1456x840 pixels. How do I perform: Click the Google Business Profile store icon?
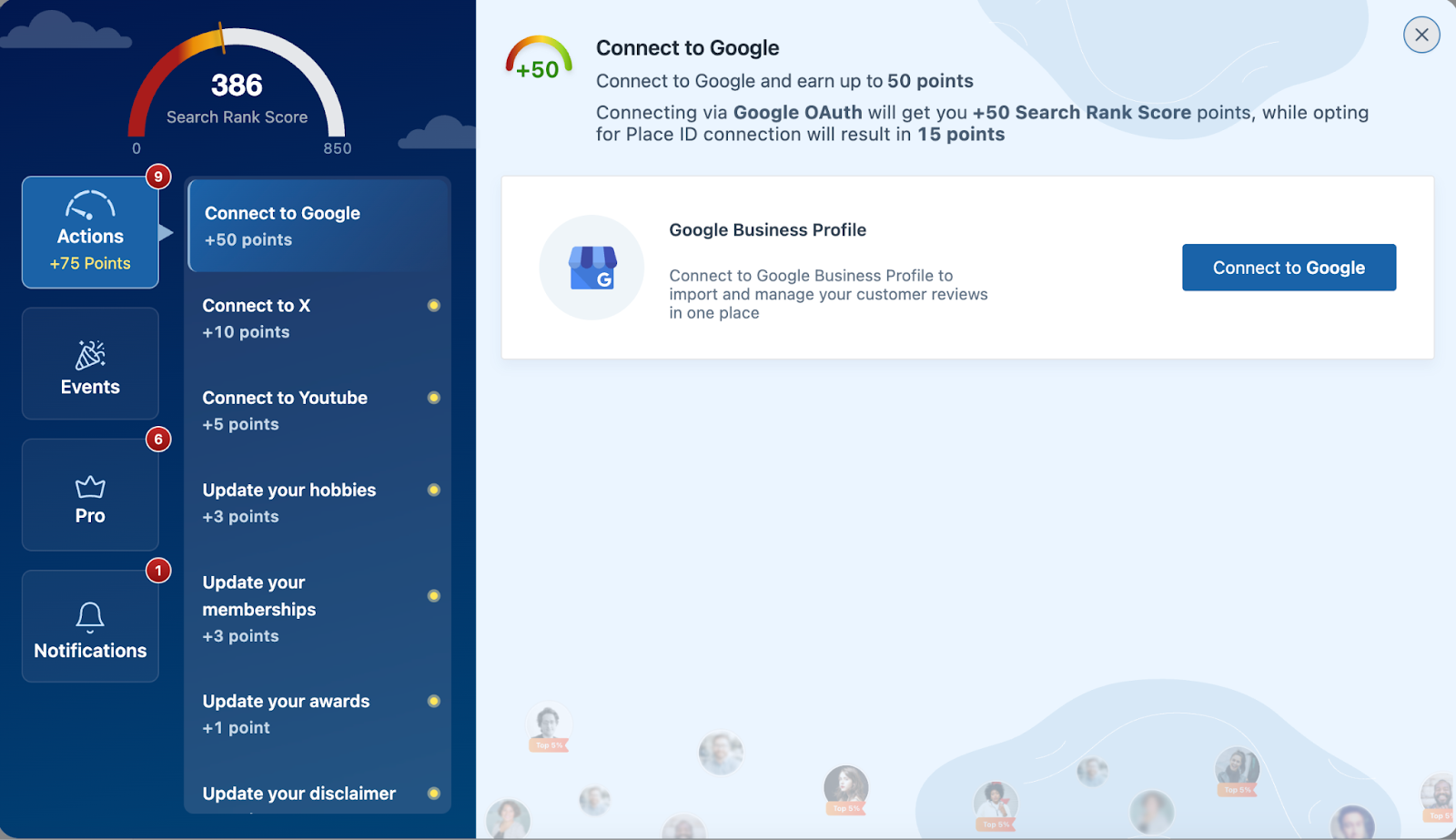coord(592,268)
